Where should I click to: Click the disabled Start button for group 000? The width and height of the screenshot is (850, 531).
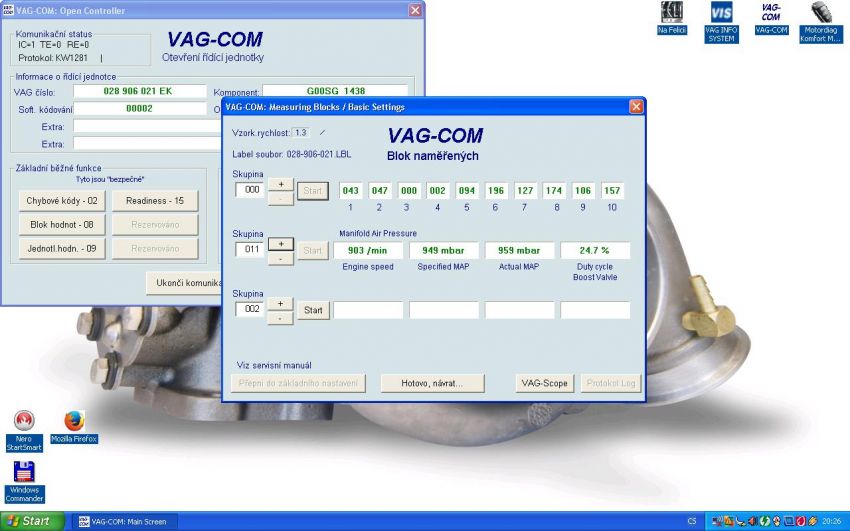(x=313, y=191)
